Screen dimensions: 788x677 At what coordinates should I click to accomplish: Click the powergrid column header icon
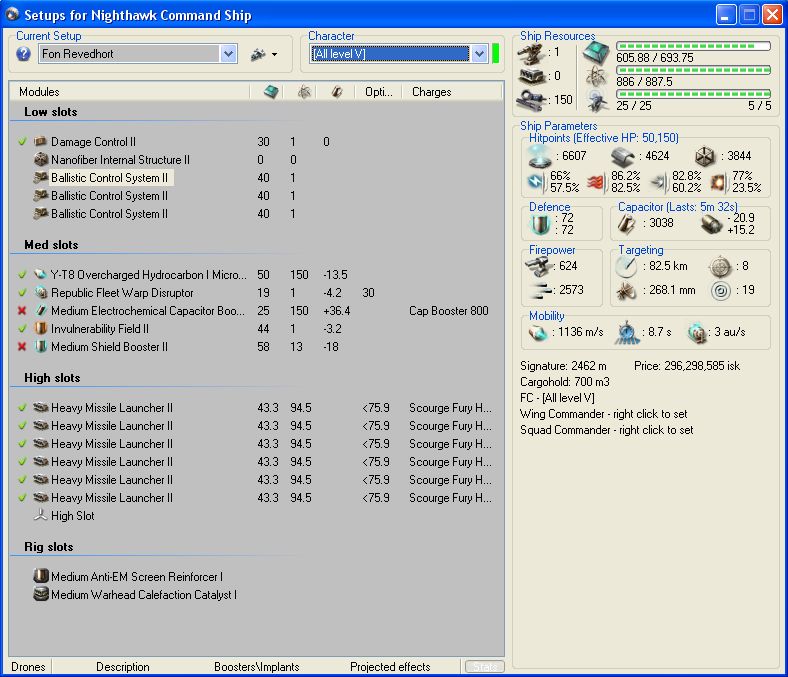pyautogui.click(x=304, y=91)
